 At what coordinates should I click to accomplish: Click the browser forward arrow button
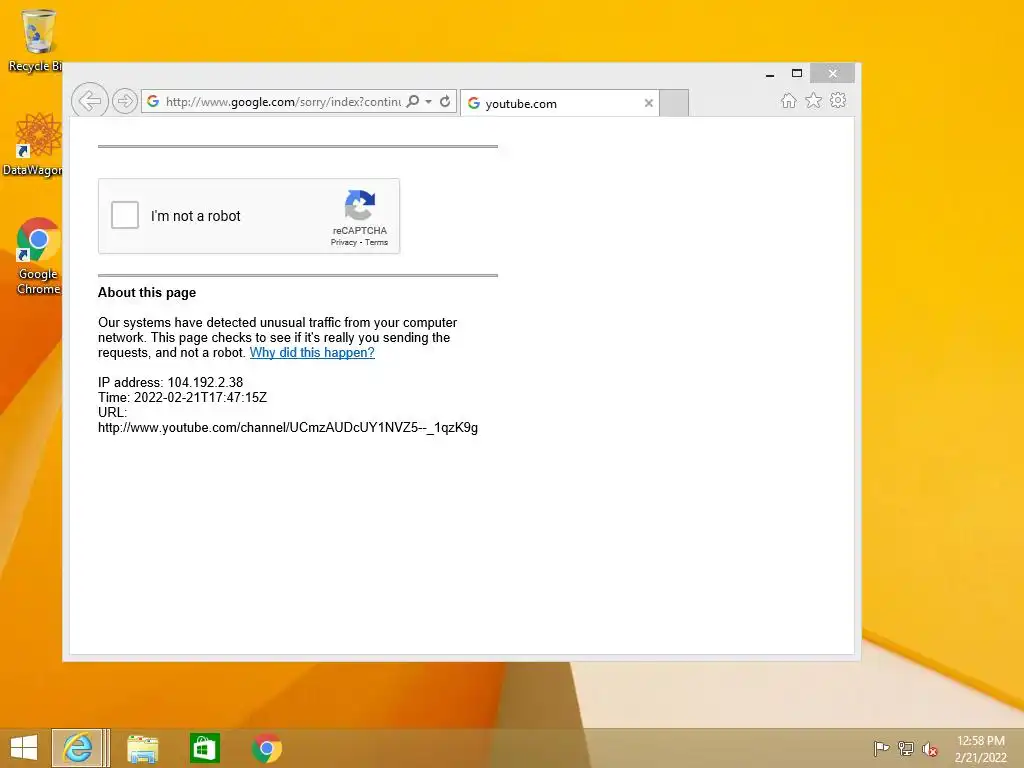(124, 101)
